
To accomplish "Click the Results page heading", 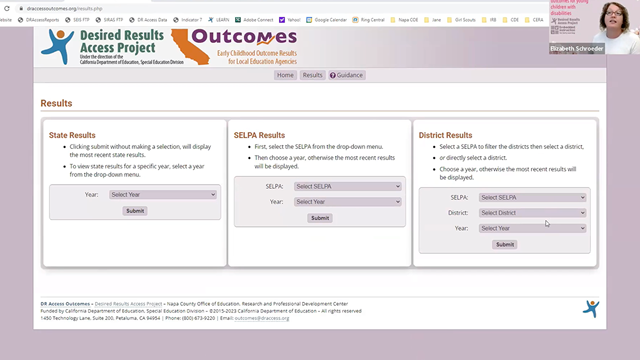I will 56,103.
